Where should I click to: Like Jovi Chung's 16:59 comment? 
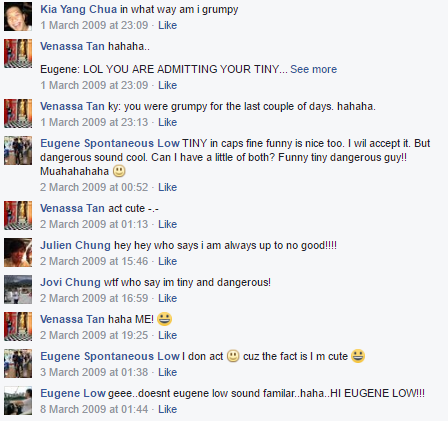pos(167,298)
